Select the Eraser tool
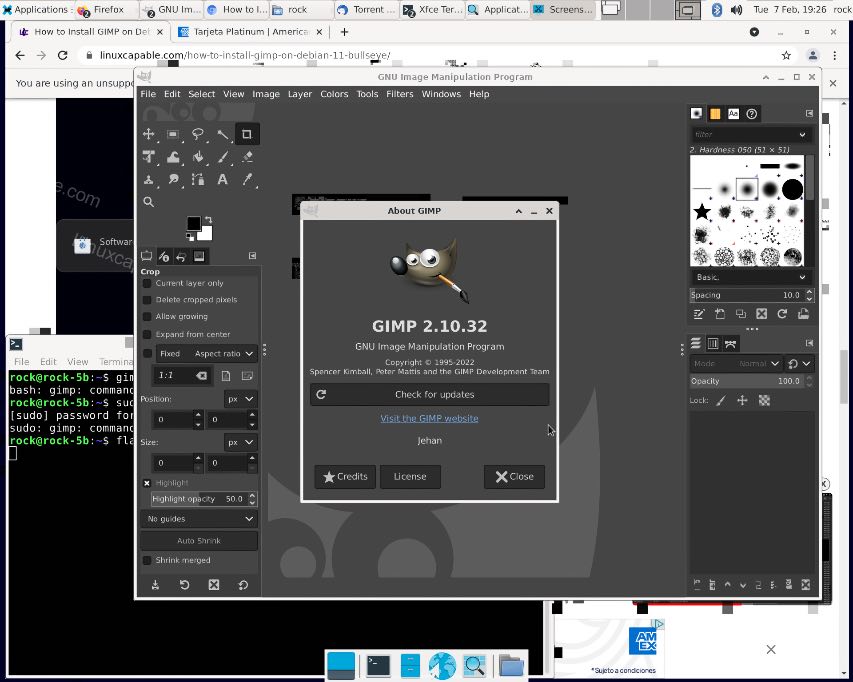Image resolution: width=853 pixels, height=682 pixels. [247, 157]
